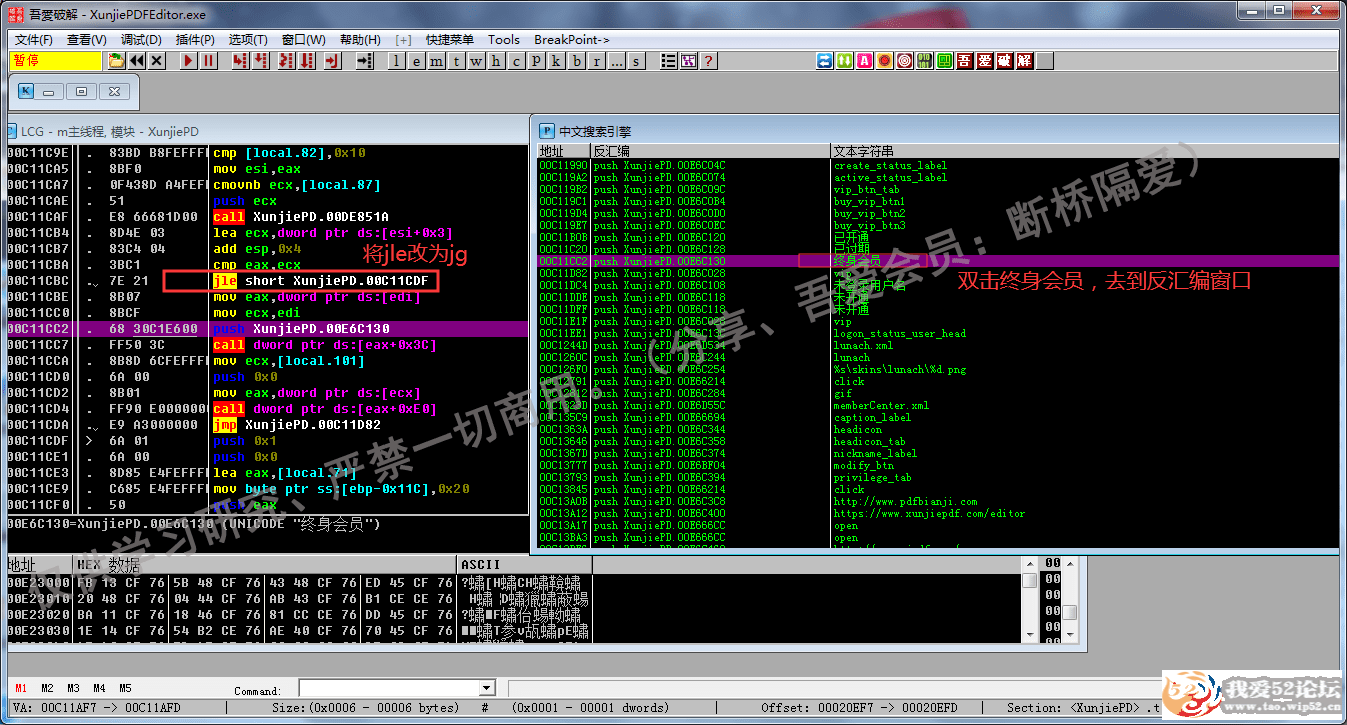Click the Step into toolbar icon
Screen dimensions: 1347x725
coord(240,61)
